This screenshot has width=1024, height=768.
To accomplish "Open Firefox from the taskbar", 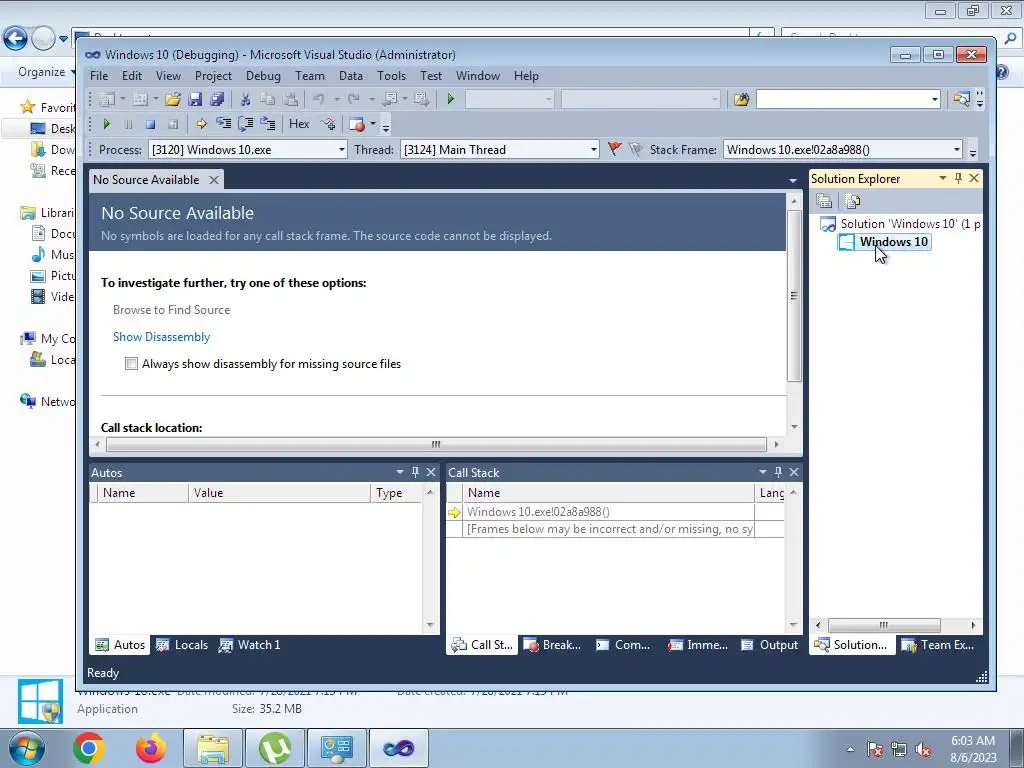I will tap(151, 748).
